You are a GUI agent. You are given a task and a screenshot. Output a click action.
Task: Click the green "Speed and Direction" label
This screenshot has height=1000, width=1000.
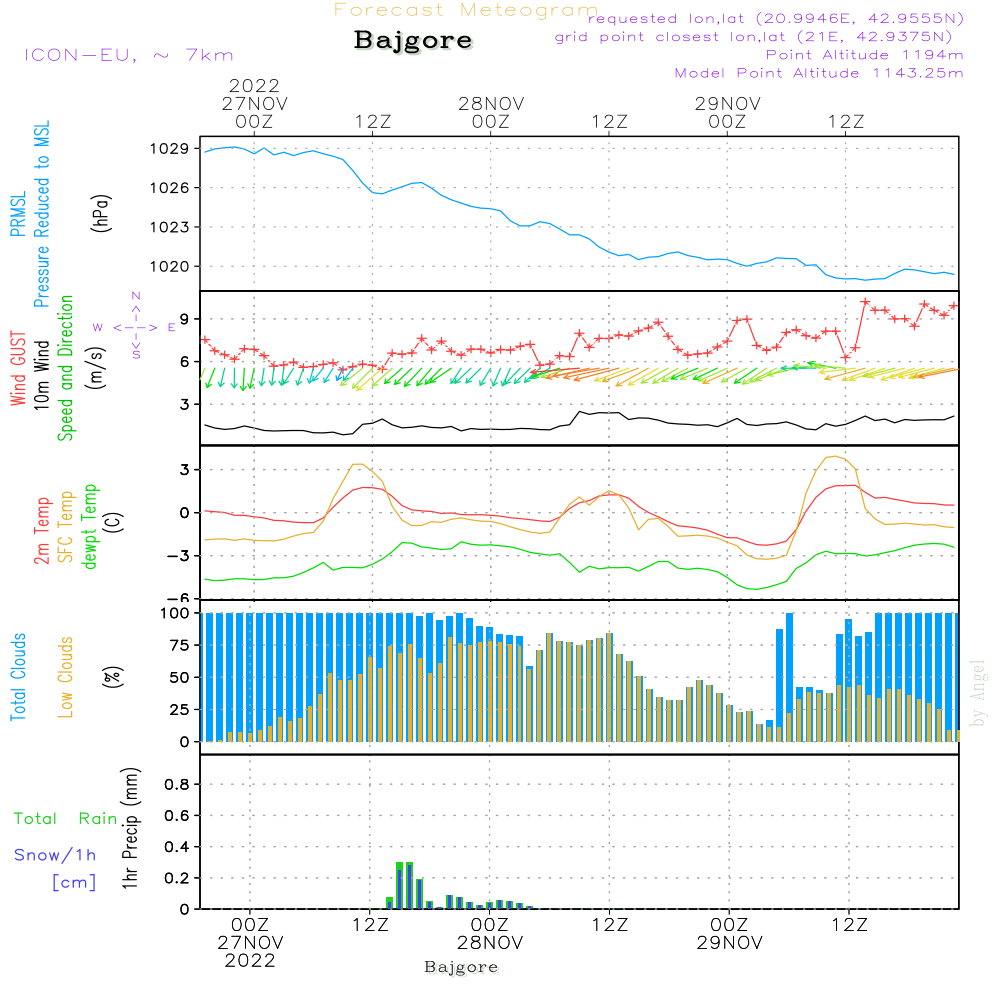coord(66,368)
